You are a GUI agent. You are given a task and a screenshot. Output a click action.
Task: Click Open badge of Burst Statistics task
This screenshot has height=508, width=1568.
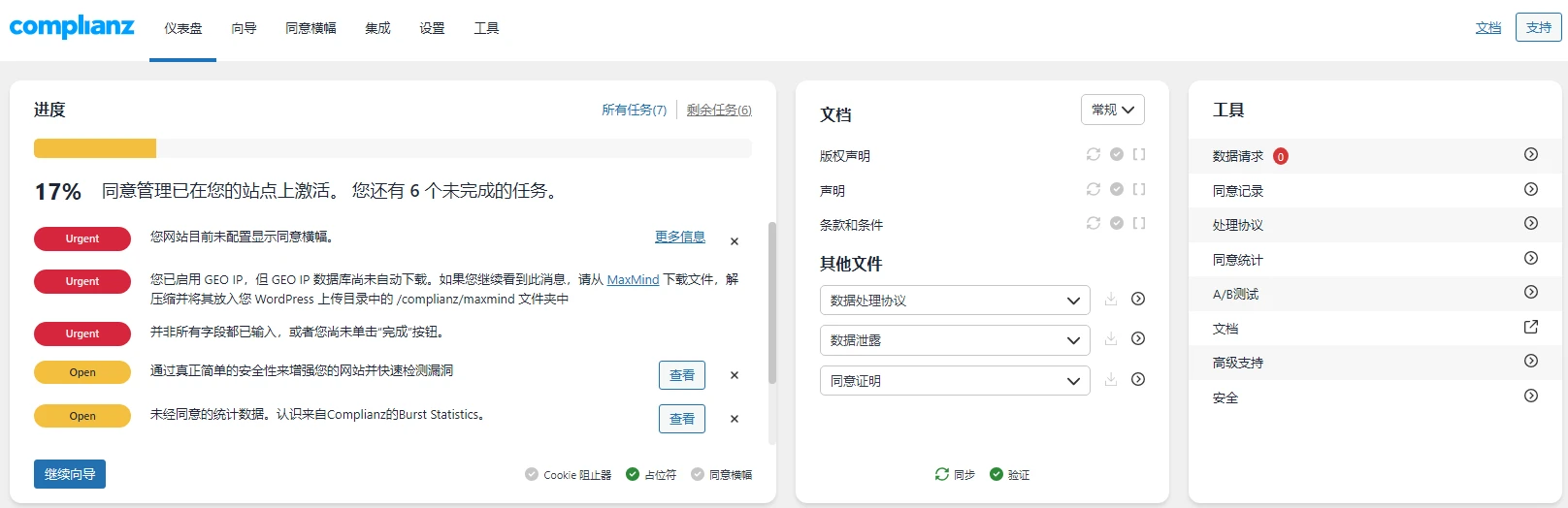point(82,416)
